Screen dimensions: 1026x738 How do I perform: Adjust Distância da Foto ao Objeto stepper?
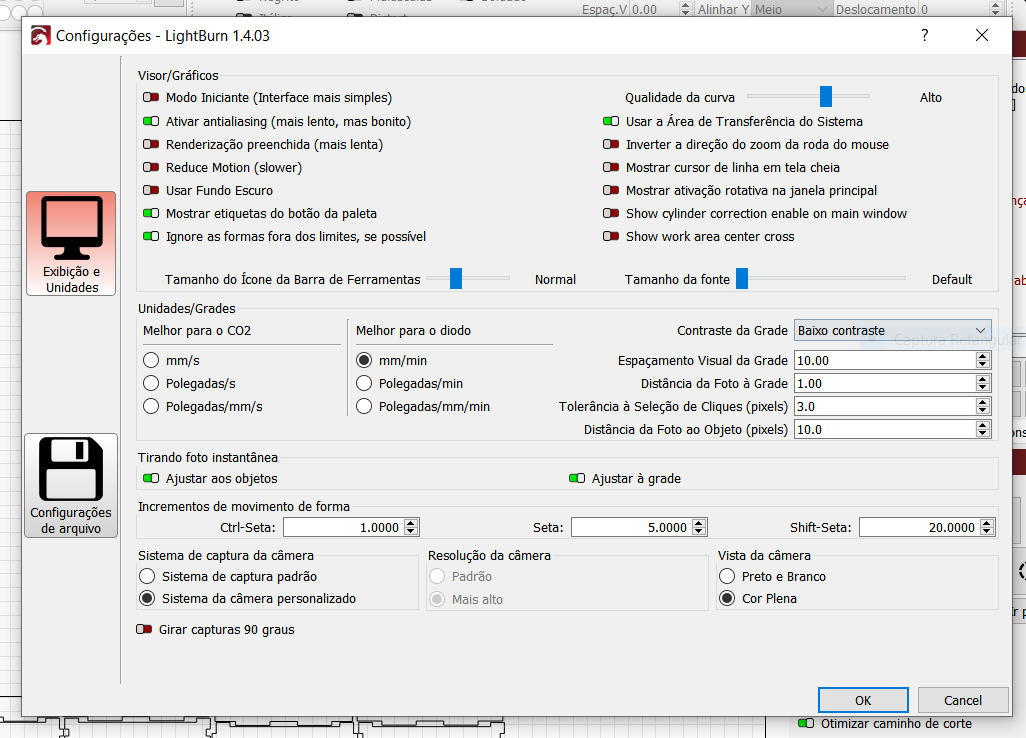click(983, 429)
